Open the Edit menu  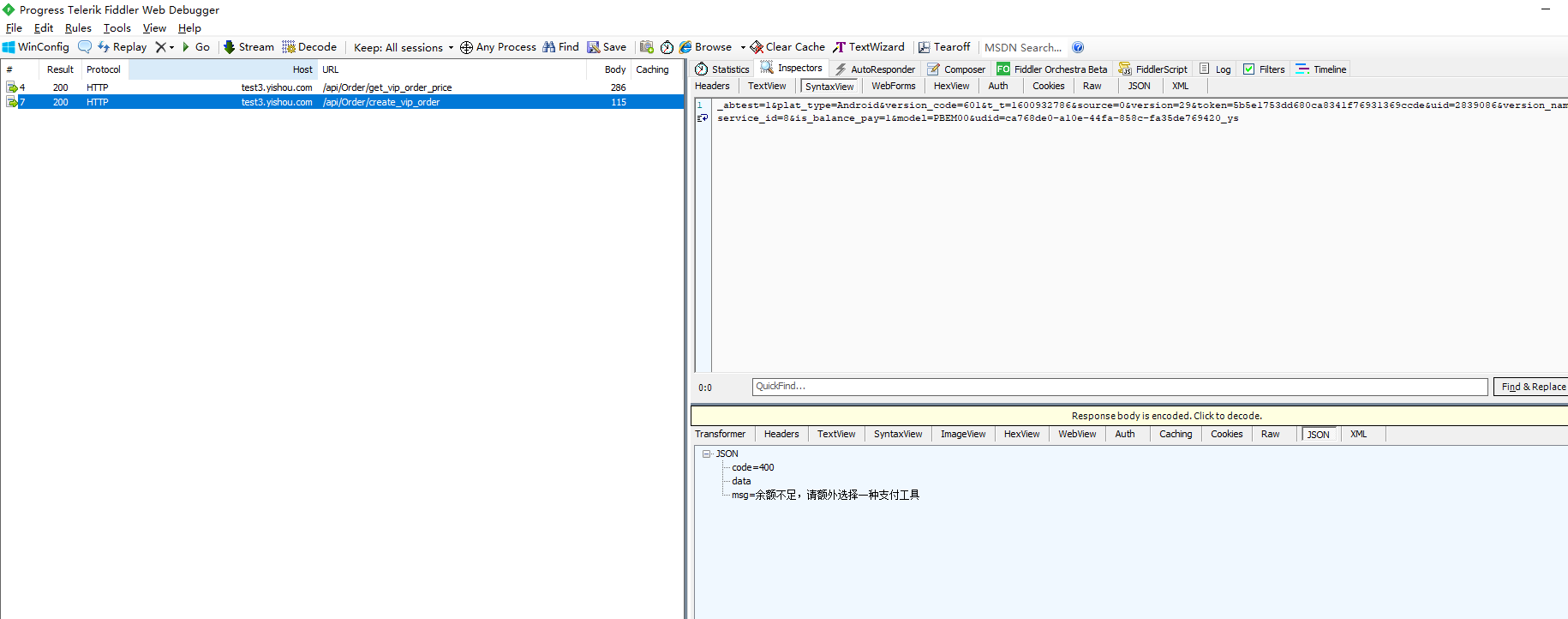click(x=44, y=28)
